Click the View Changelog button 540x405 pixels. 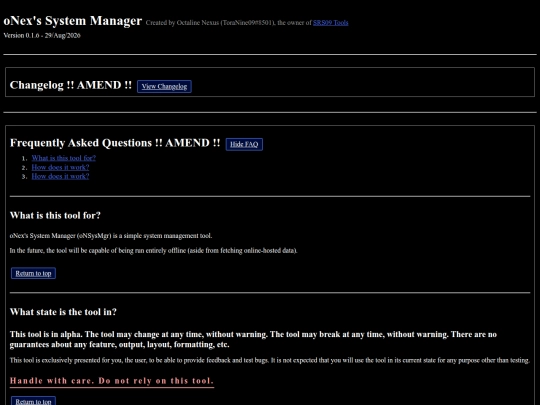164,86
